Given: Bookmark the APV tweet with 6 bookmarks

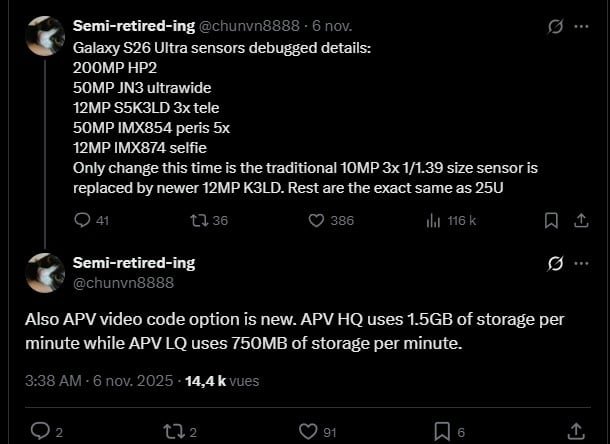Looking at the screenshot, I should (x=442, y=430).
